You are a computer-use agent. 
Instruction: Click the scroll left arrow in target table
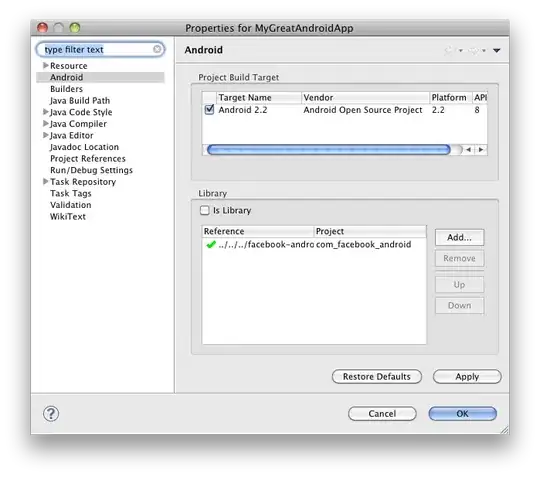468,149
